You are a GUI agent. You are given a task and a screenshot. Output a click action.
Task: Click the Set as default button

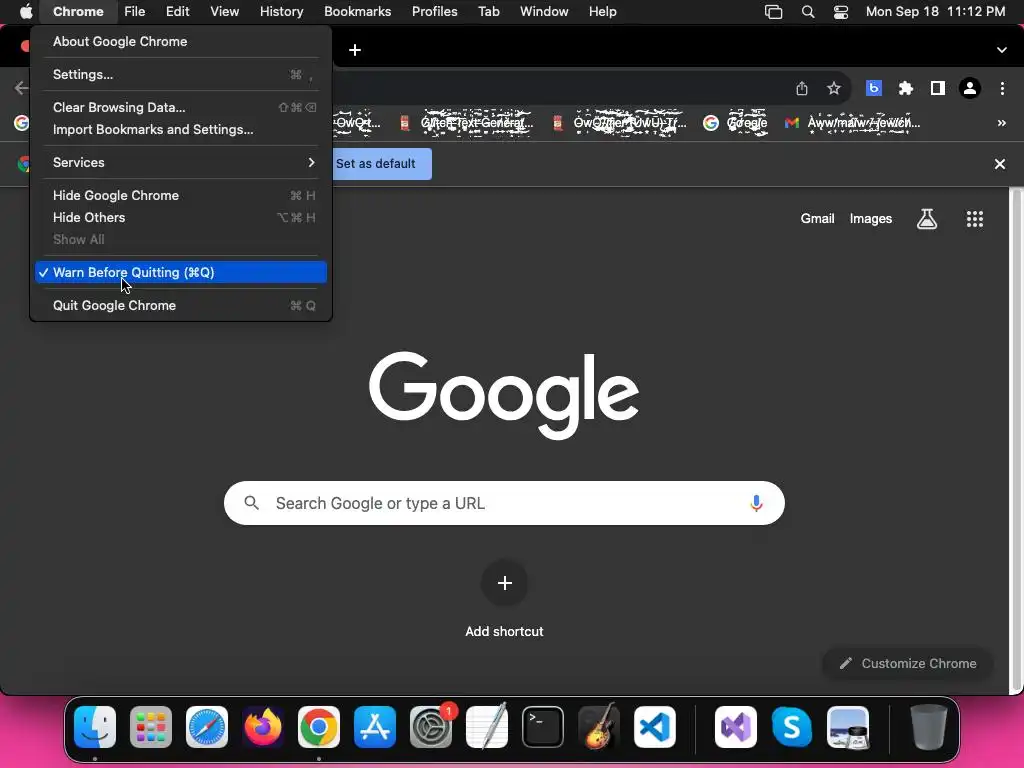[x=382, y=164]
